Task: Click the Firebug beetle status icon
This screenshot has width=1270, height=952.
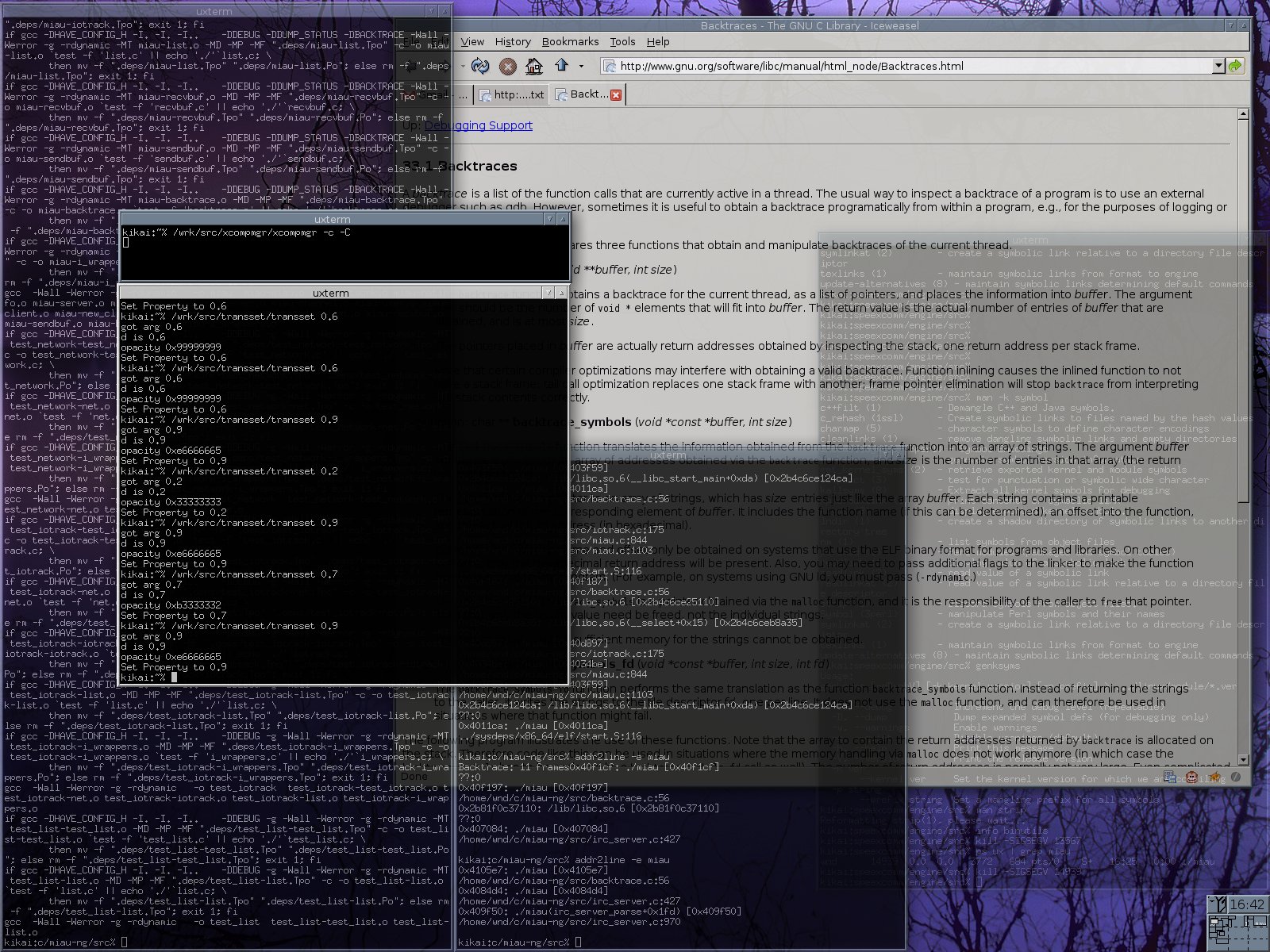Action: (1214, 777)
